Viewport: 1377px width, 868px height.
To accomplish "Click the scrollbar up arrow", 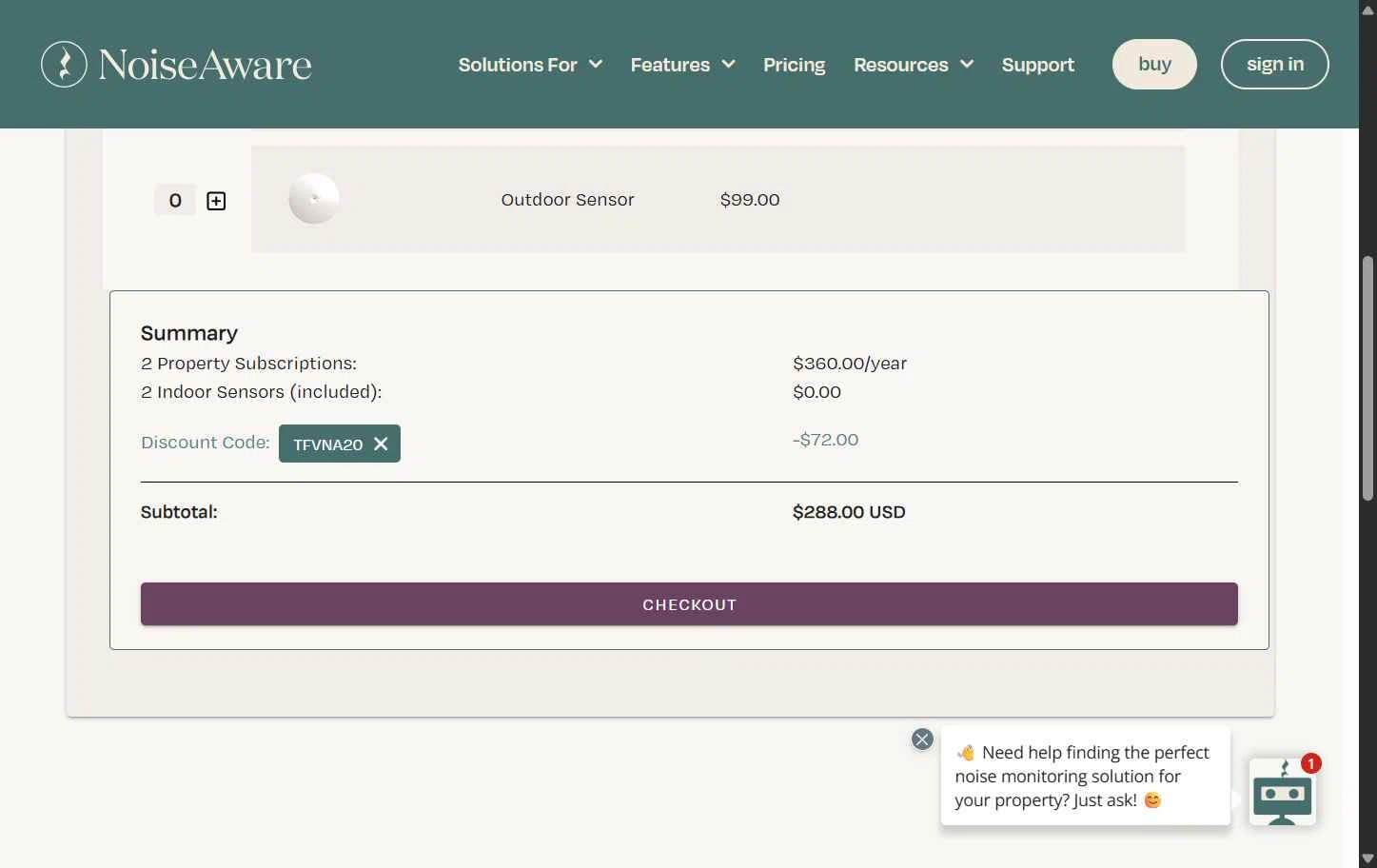I will click(1367, 10).
